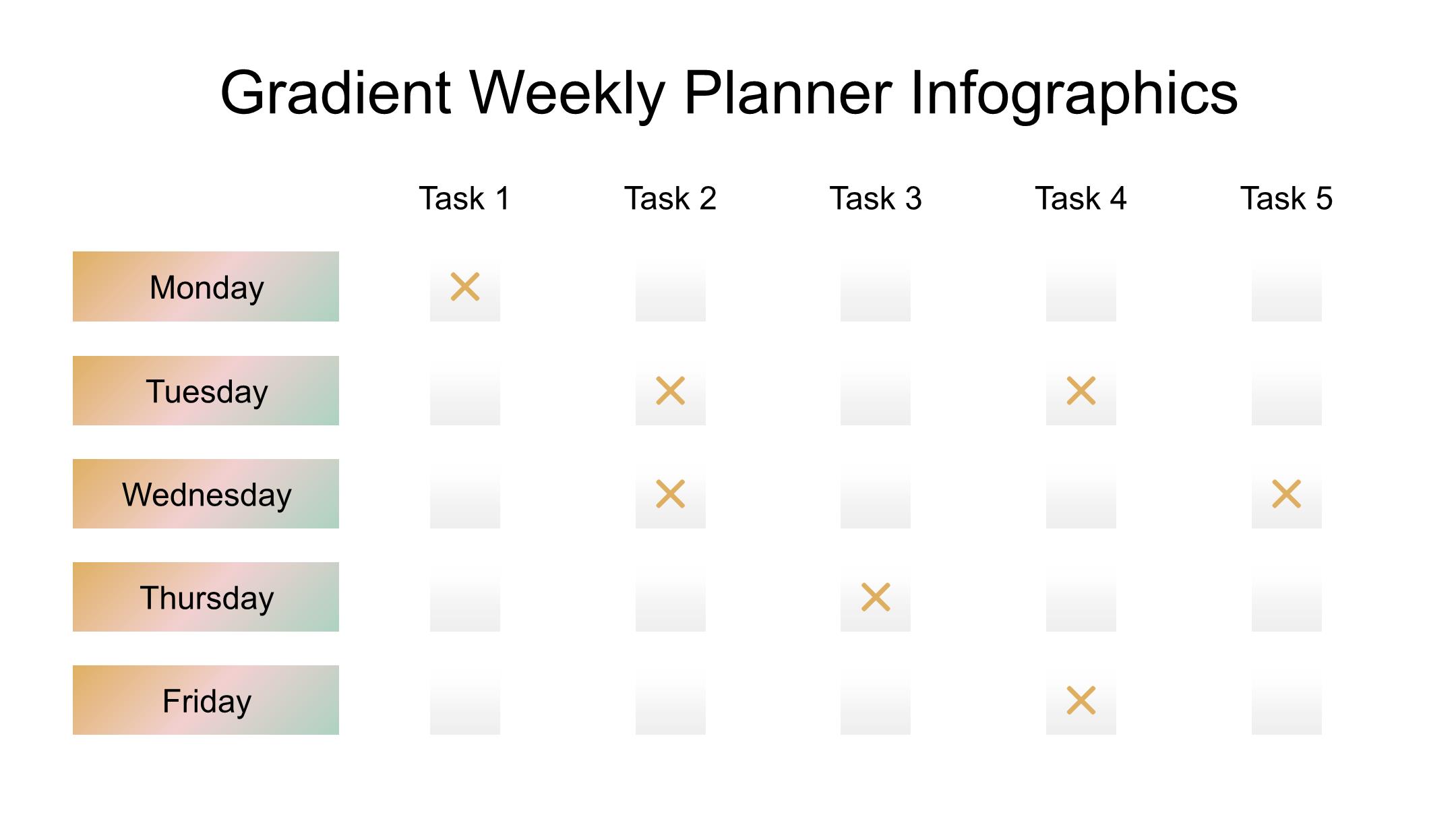Click the X mark for Friday Task 4
The width and height of the screenshot is (1456, 819).
[x=1081, y=700]
